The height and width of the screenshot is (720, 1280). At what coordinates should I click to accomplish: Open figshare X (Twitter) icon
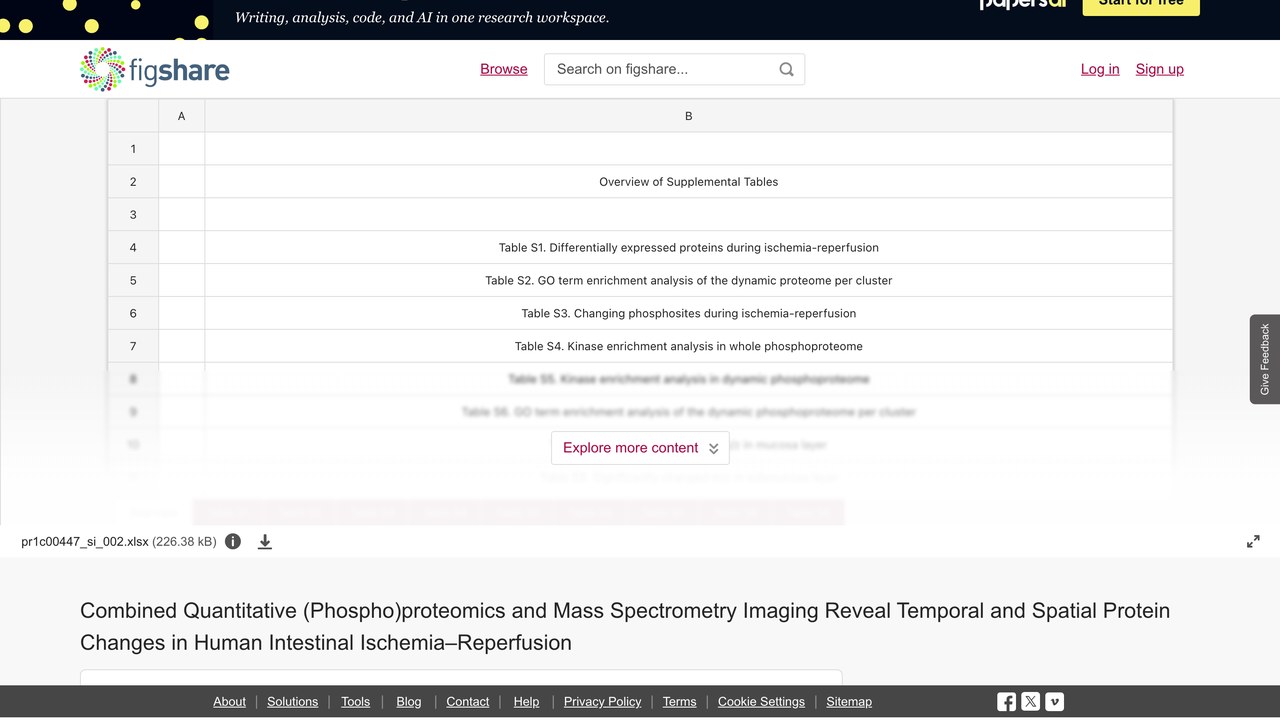pyautogui.click(x=1031, y=702)
